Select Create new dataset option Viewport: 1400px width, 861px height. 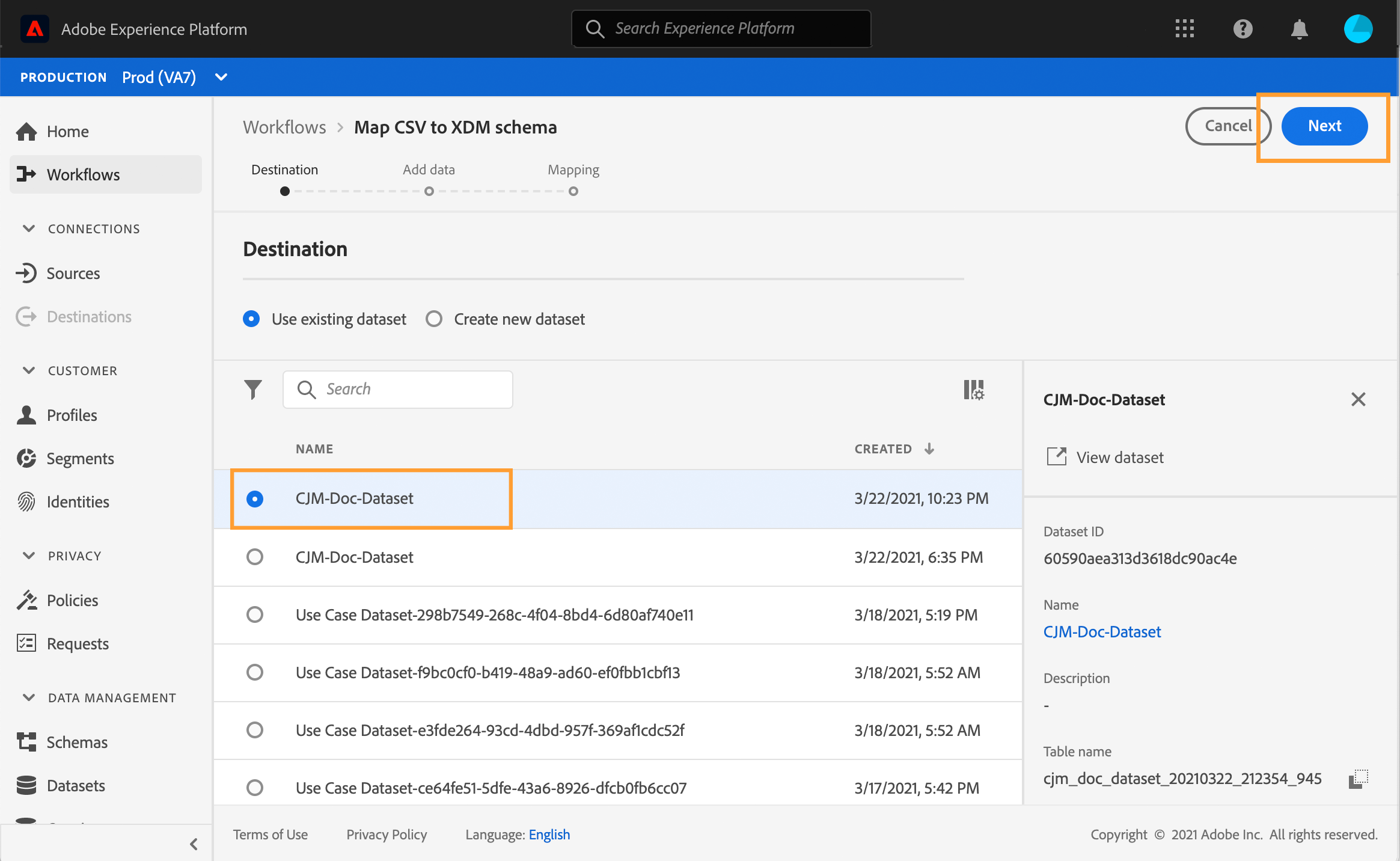[x=434, y=319]
